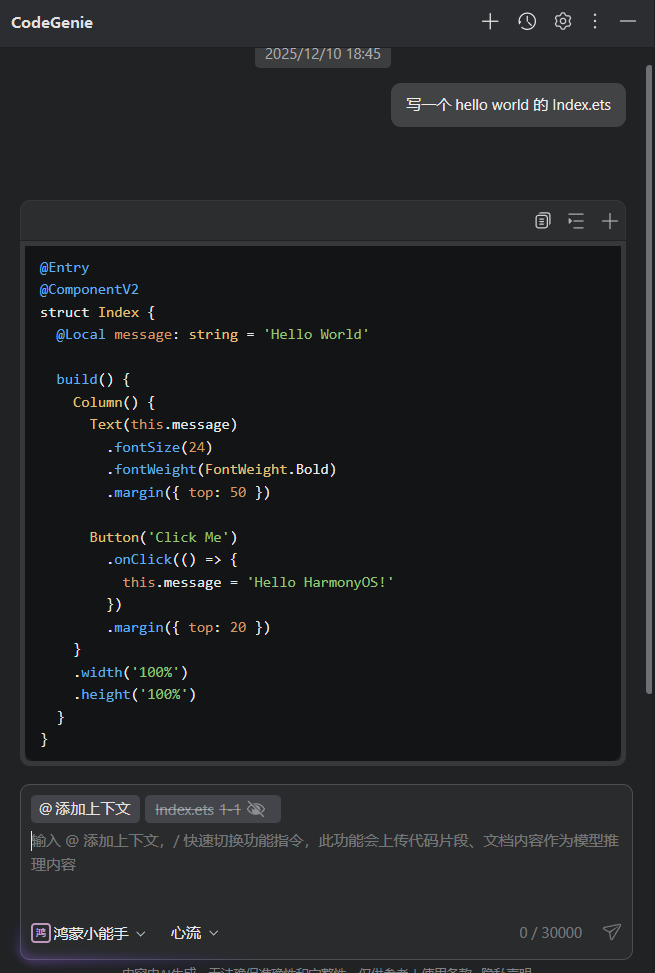Screen dimensions: 655x973
Task: Click the user message bubble about Index.ets
Action: [x=508, y=105]
